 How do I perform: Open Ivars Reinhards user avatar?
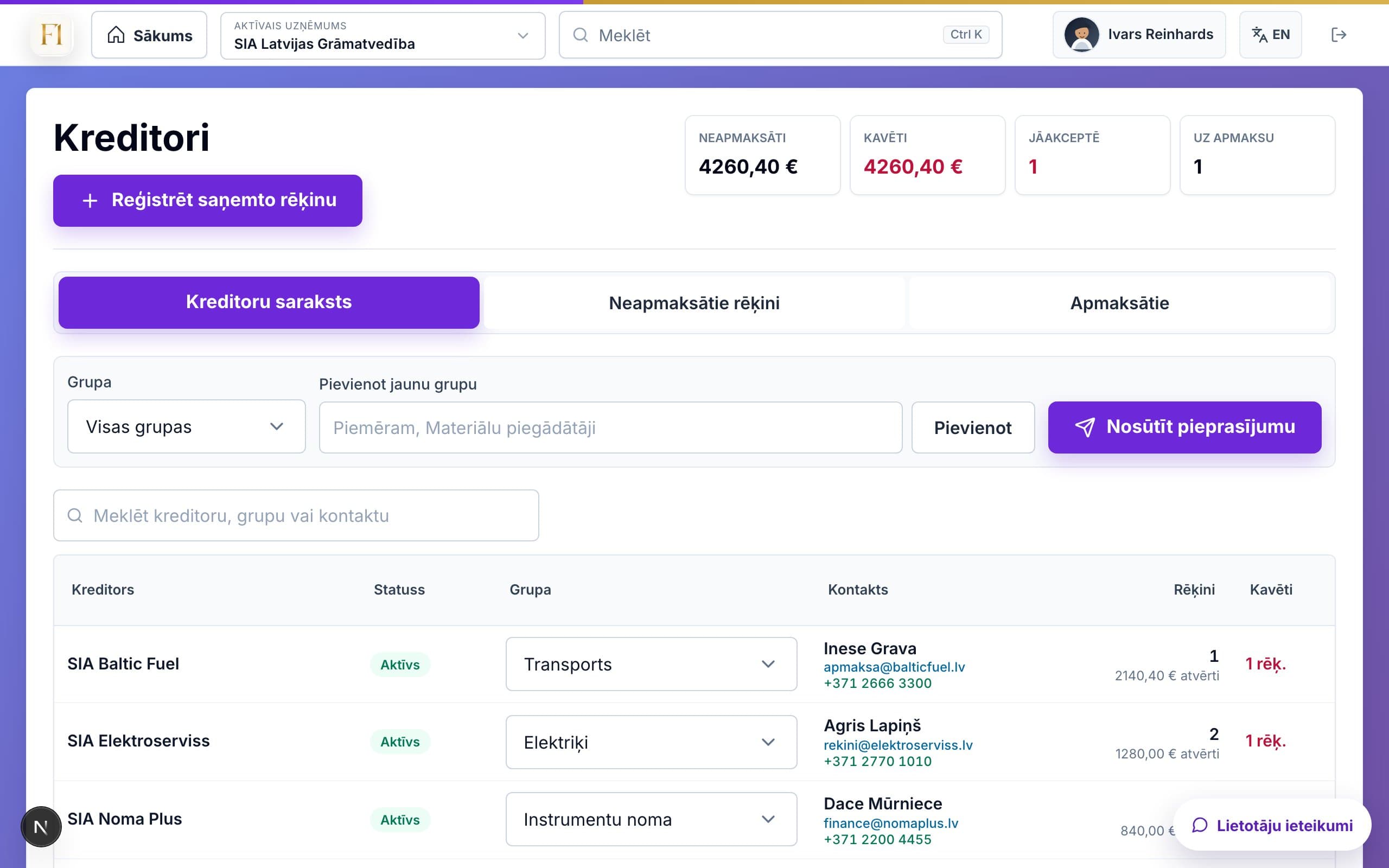coord(1081,35)
